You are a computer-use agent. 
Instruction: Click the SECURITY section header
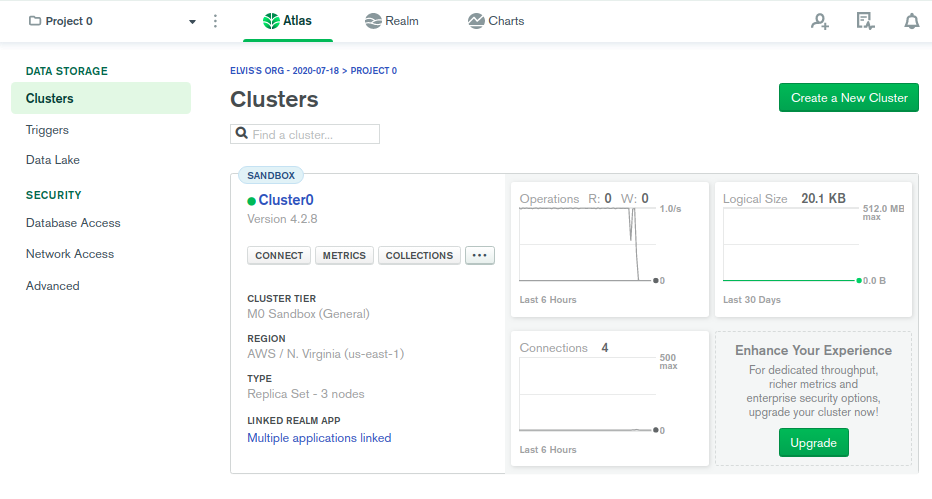click(x=53, y=195)
